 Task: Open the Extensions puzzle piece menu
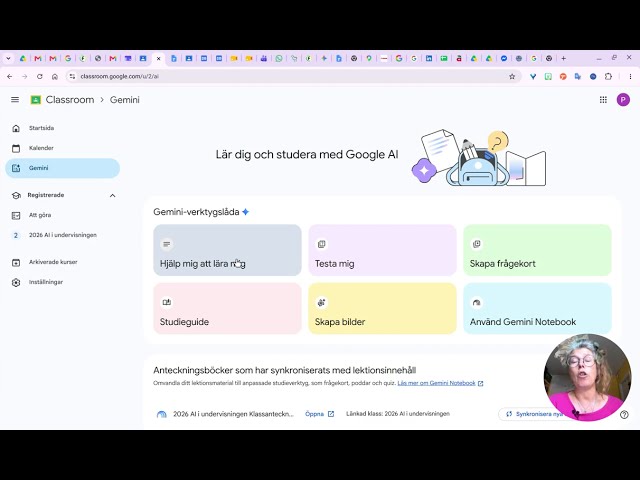point(608,76)
